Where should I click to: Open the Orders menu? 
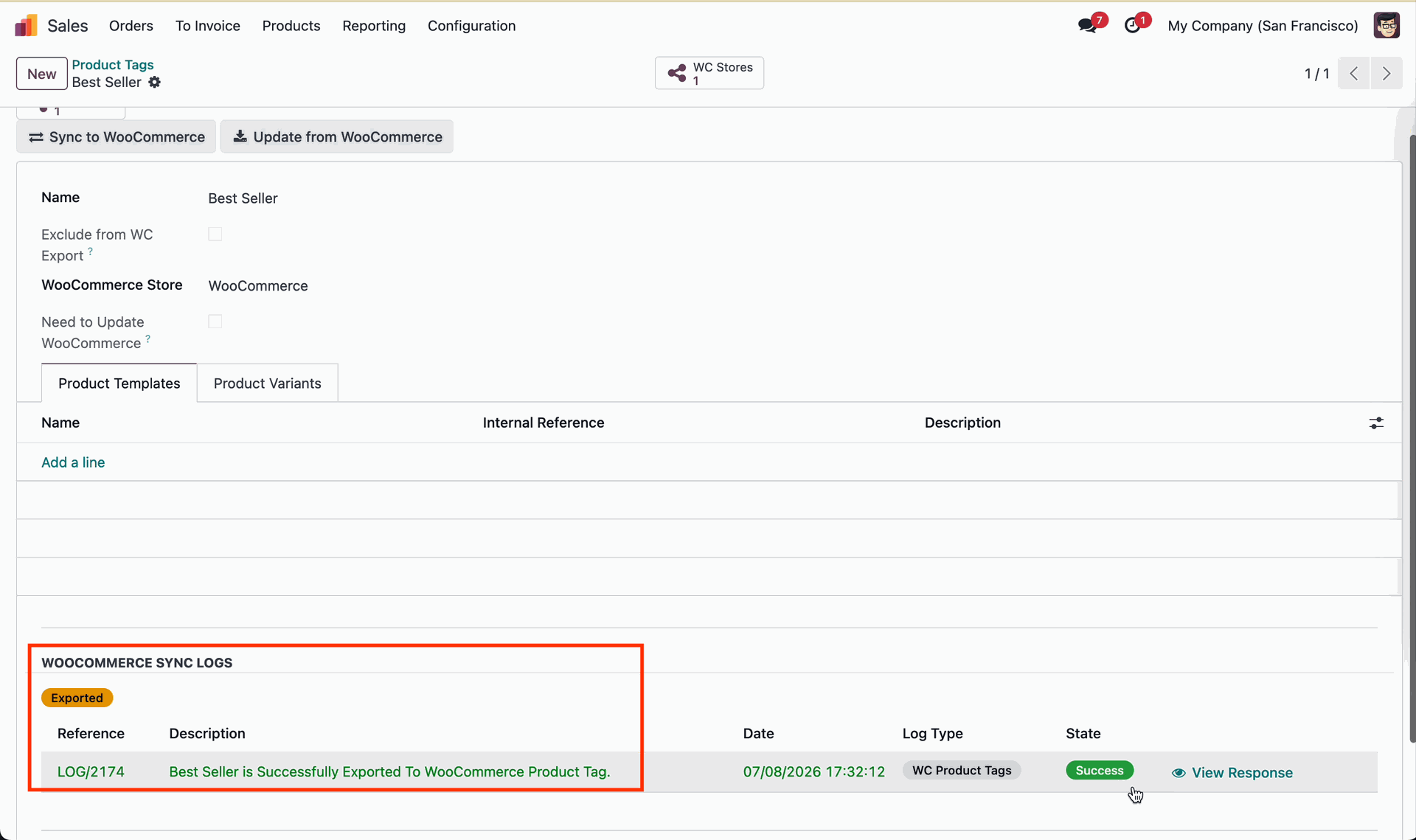[x=131, y=26]
